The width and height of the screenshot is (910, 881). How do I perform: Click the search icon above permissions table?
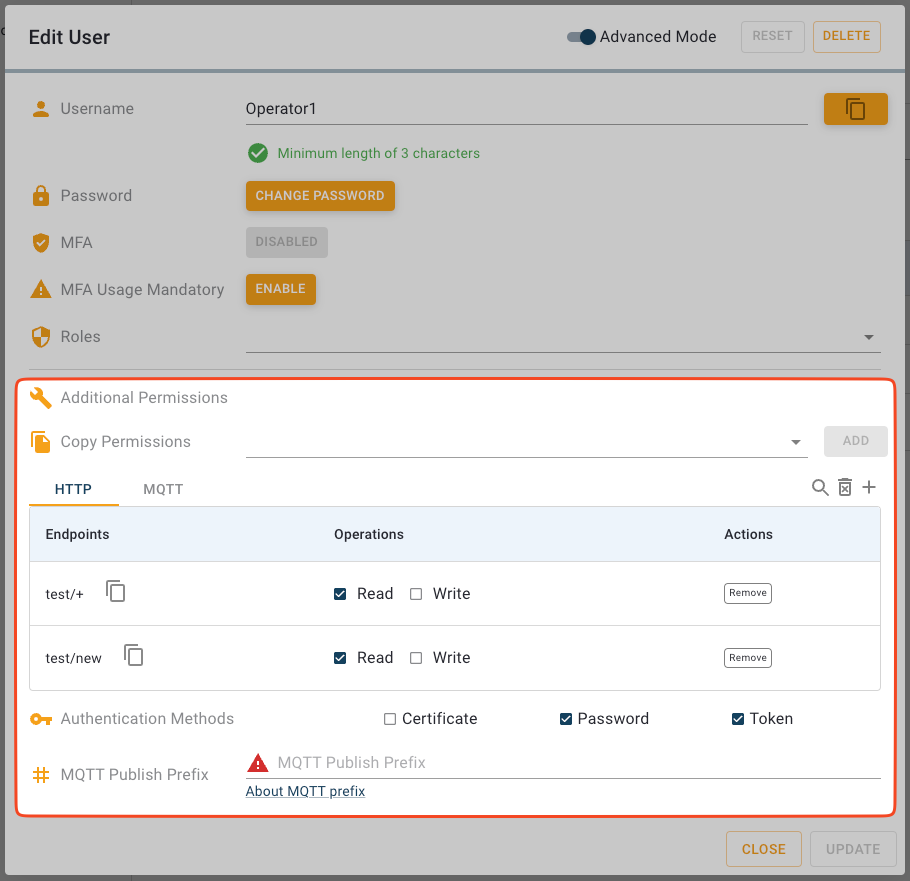[820, 487]
